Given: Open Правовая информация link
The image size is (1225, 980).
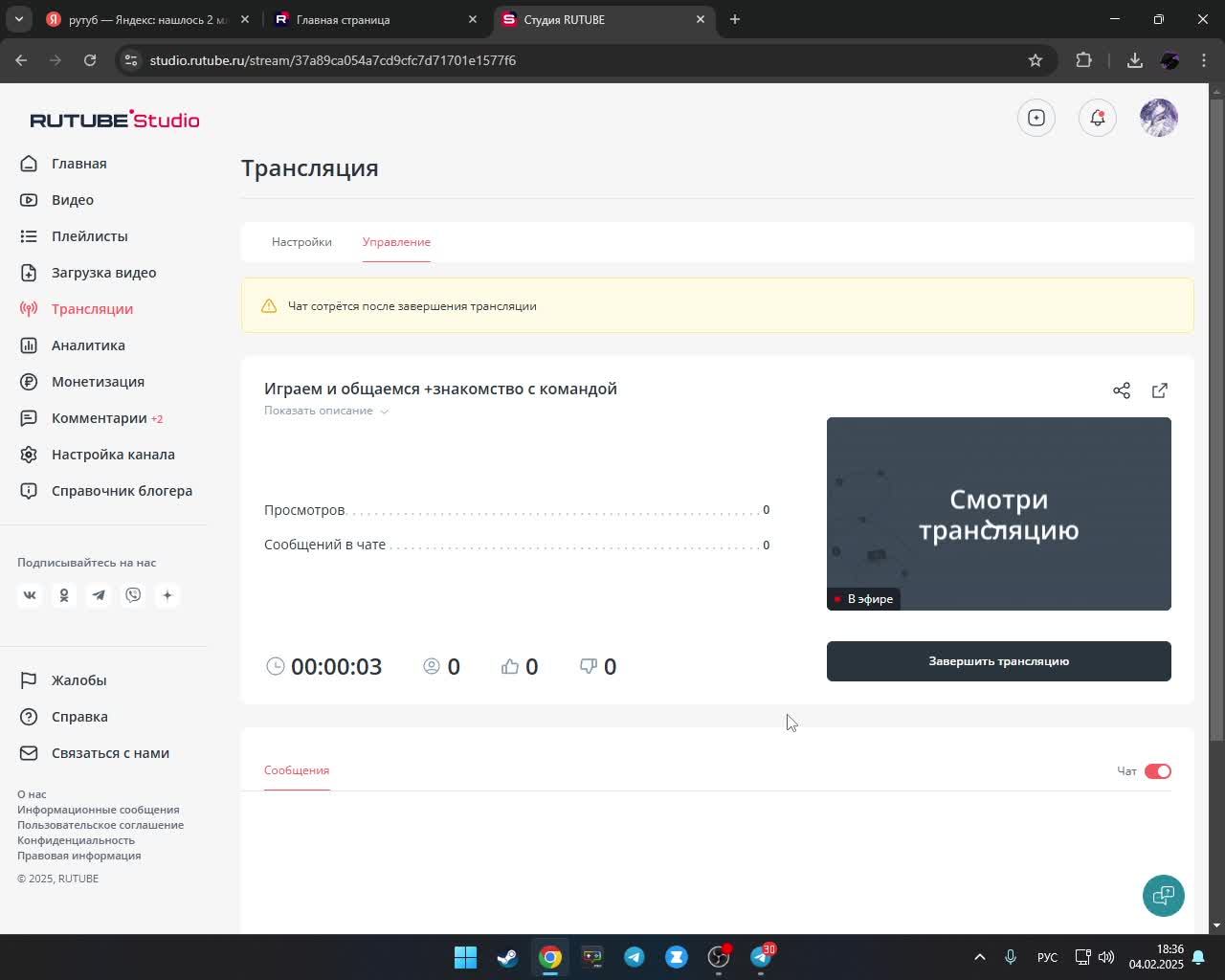Looking at the screenshot, I should click(79, 856).
